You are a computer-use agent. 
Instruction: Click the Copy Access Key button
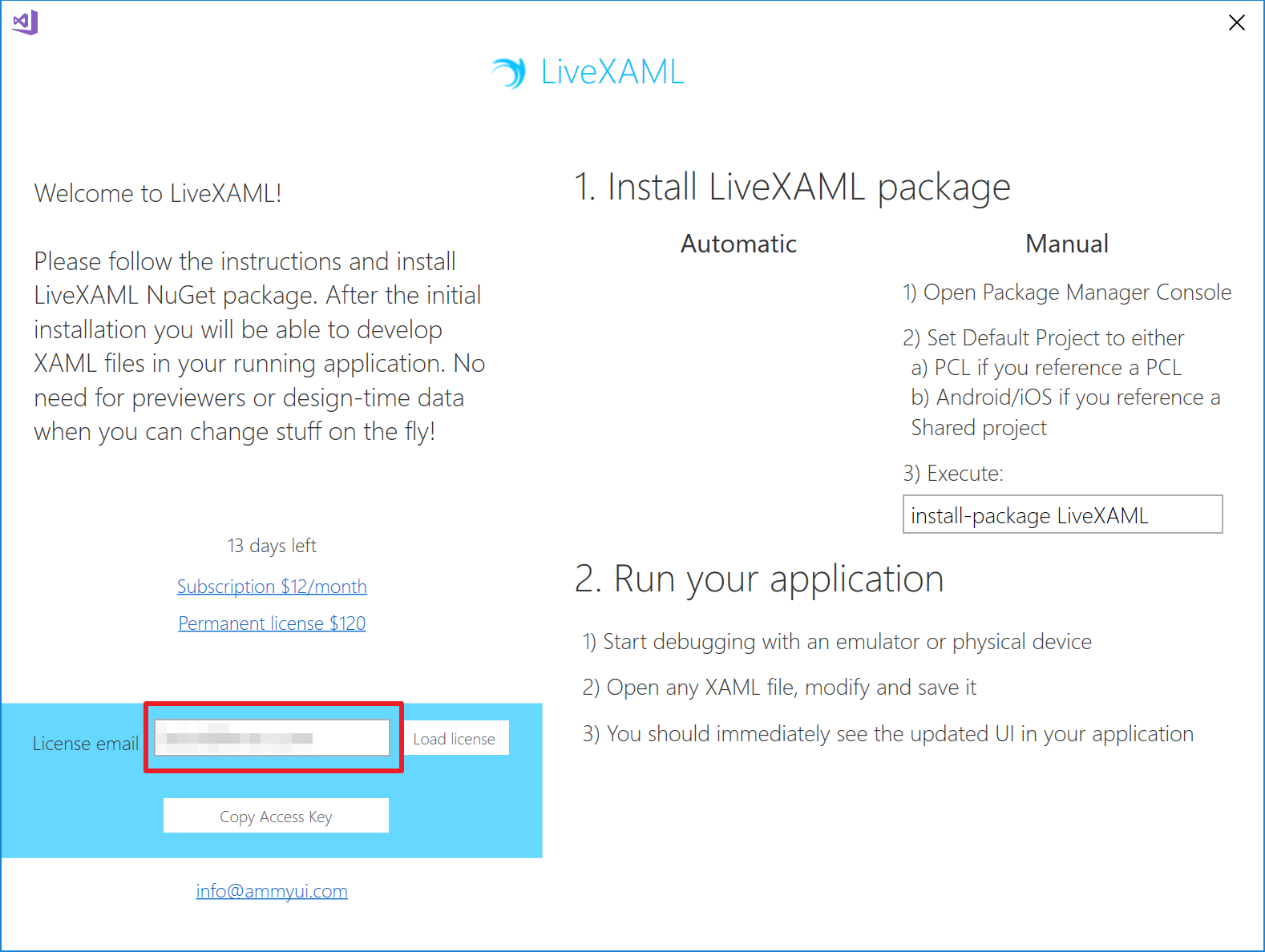(x=276, y=816)
